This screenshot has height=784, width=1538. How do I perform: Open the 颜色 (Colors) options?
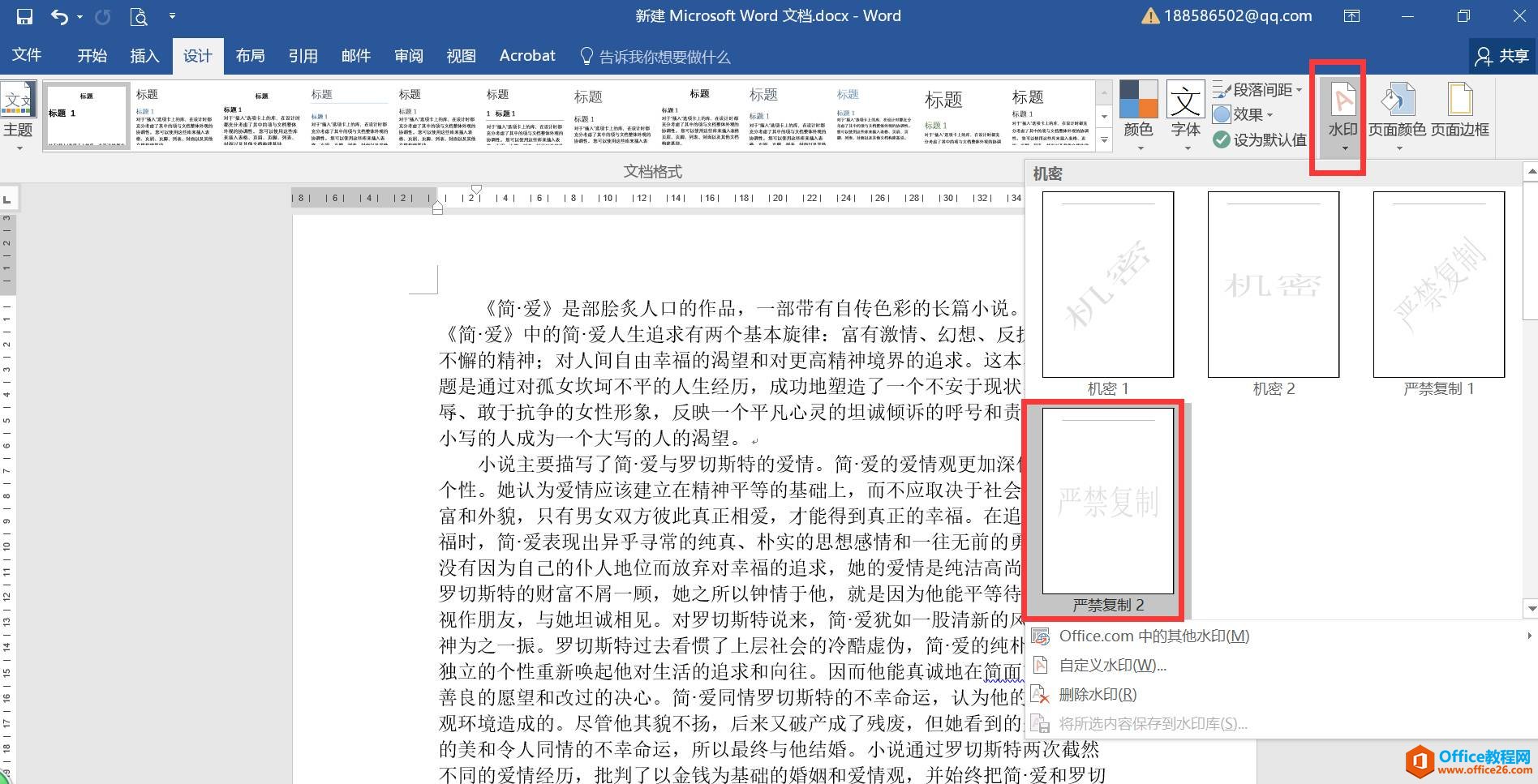1139,114
